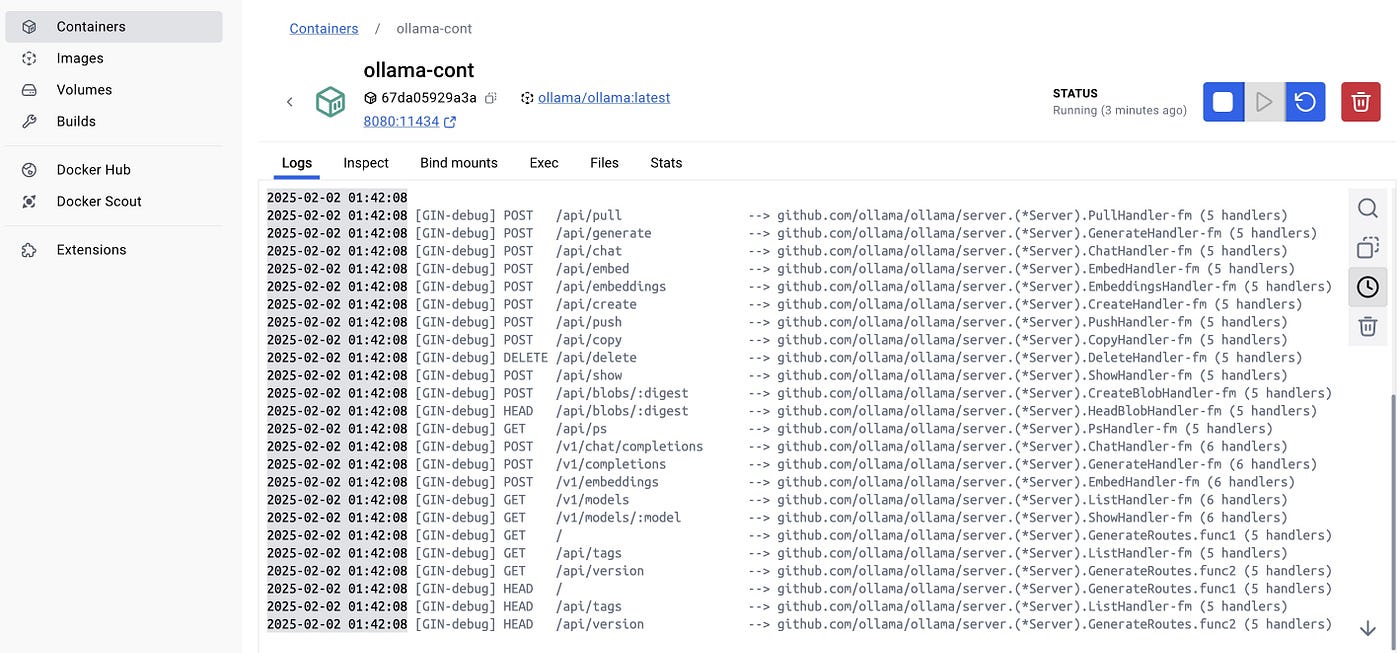Jump to bottom of logs arrow
This screenshot has height=653, width=1400.
pos(1368,628)
